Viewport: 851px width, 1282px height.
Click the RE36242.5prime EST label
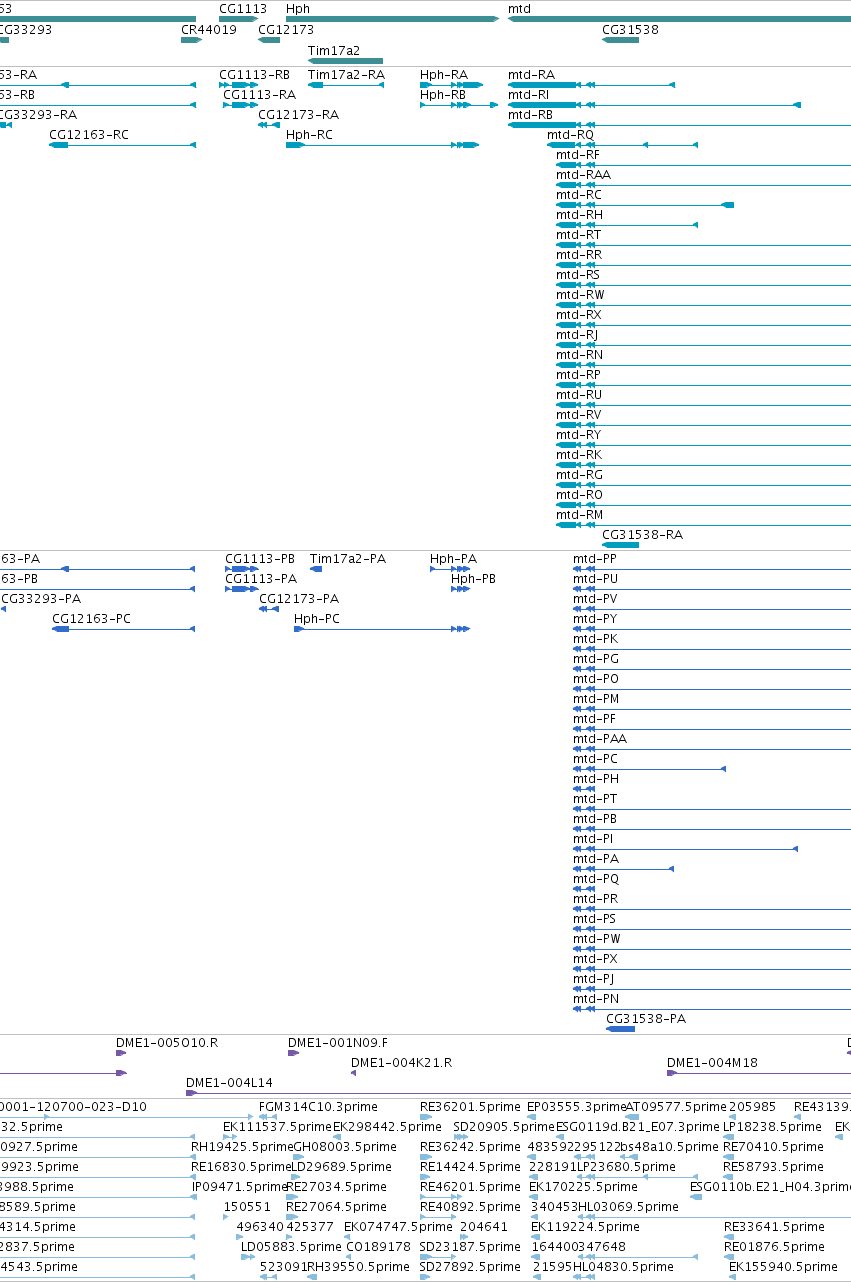tap(471, 1147)
